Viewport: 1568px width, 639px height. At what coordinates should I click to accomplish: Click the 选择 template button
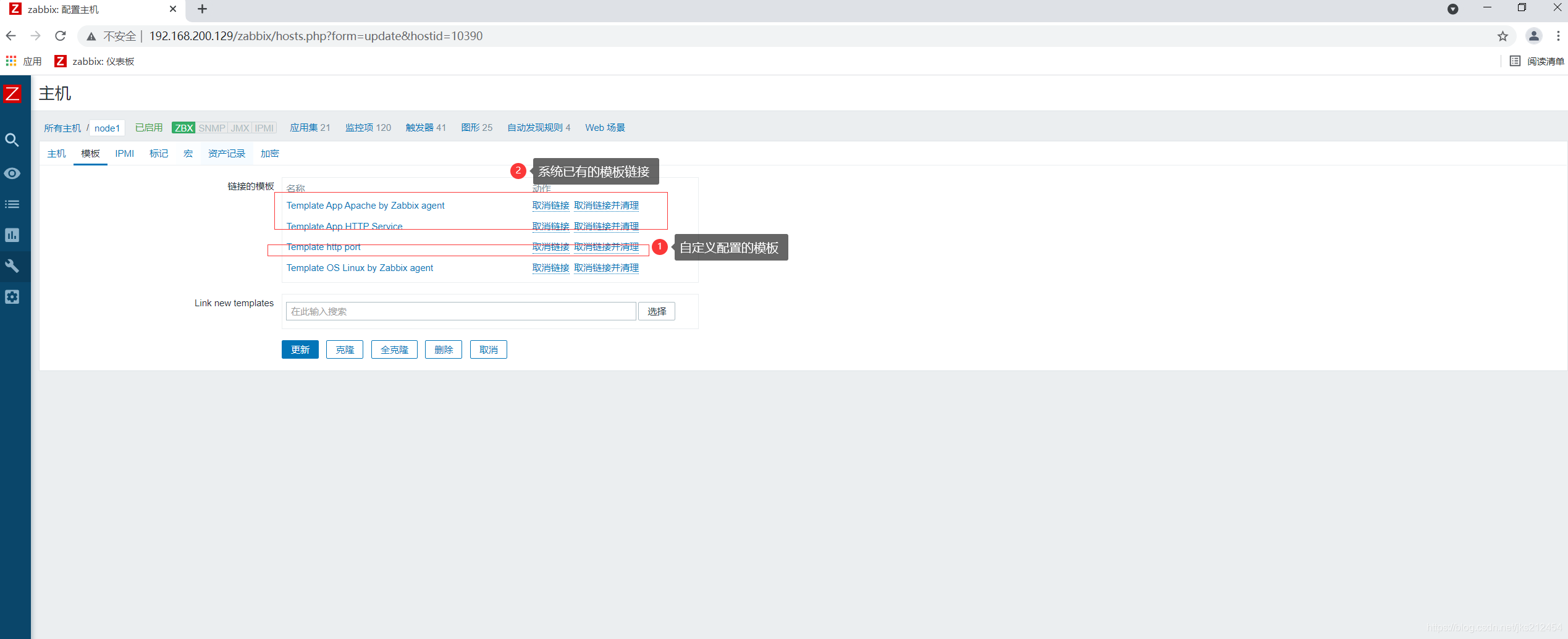[x=657, y=311]
